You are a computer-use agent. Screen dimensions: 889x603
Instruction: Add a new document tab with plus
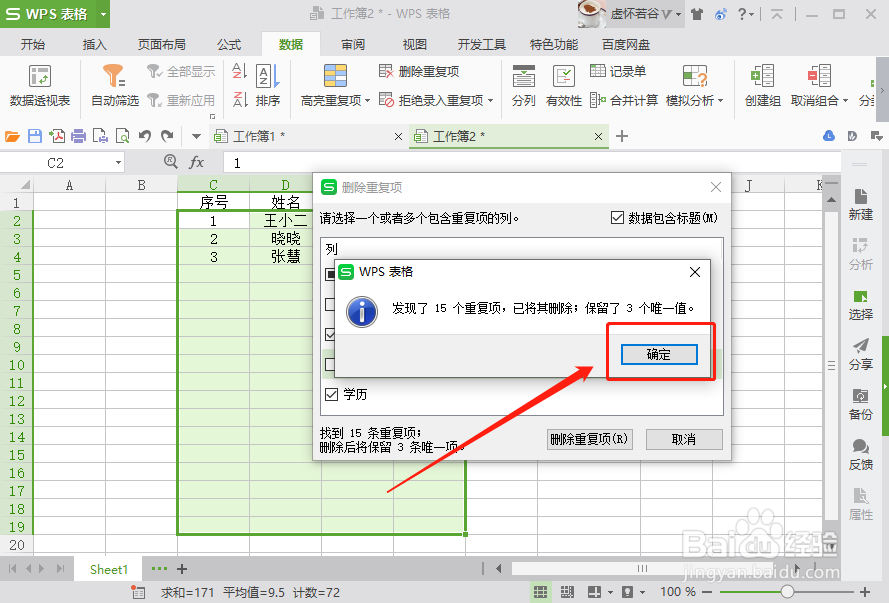(622, 136)
